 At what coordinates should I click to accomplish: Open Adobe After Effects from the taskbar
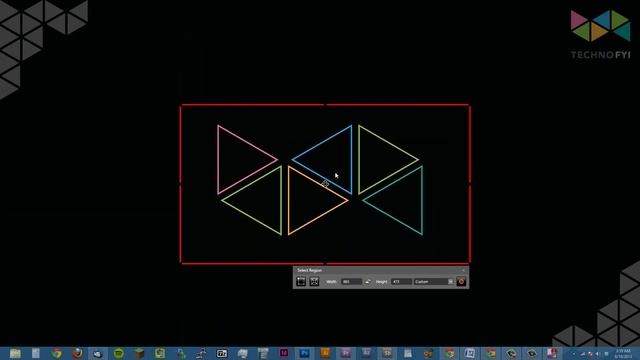367,353
